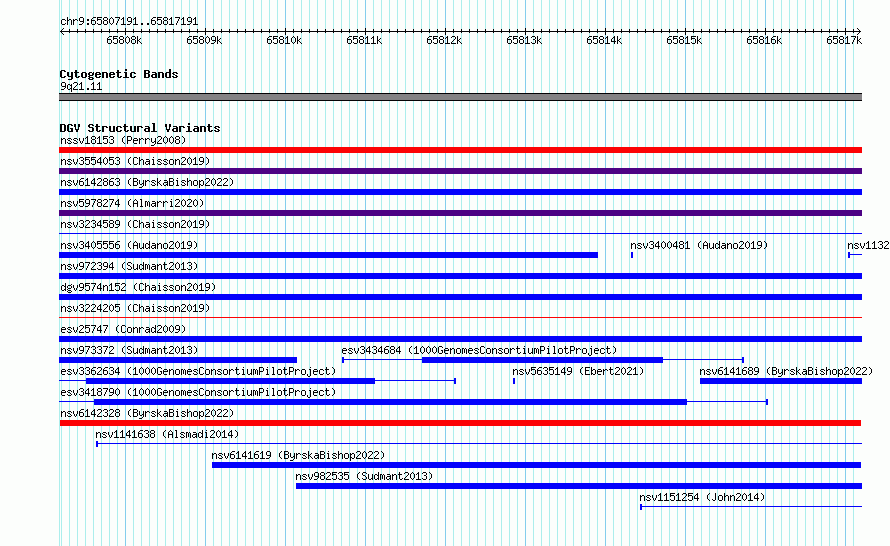Click the small nsv5635149 variant marker
The image size is (890, 546).
[514, 381]
